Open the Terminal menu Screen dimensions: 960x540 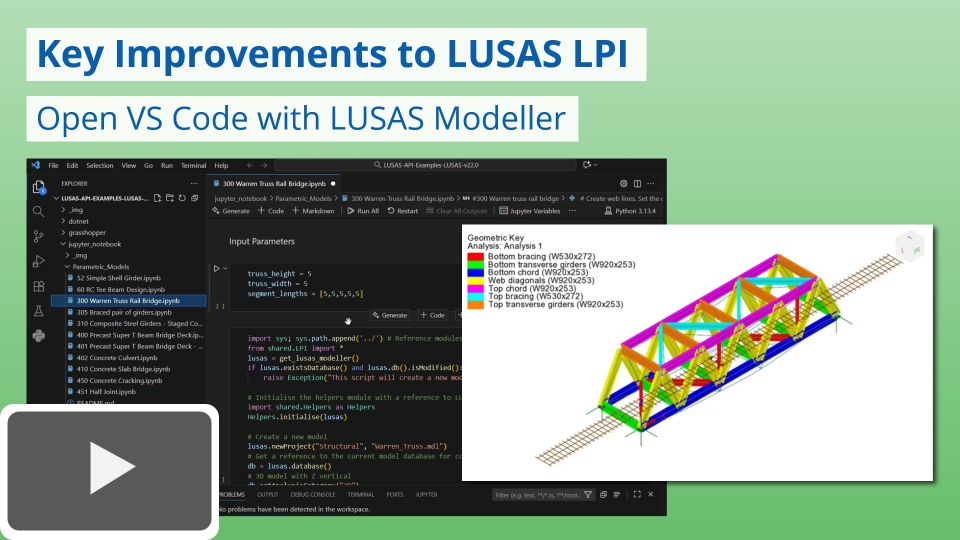192,165
